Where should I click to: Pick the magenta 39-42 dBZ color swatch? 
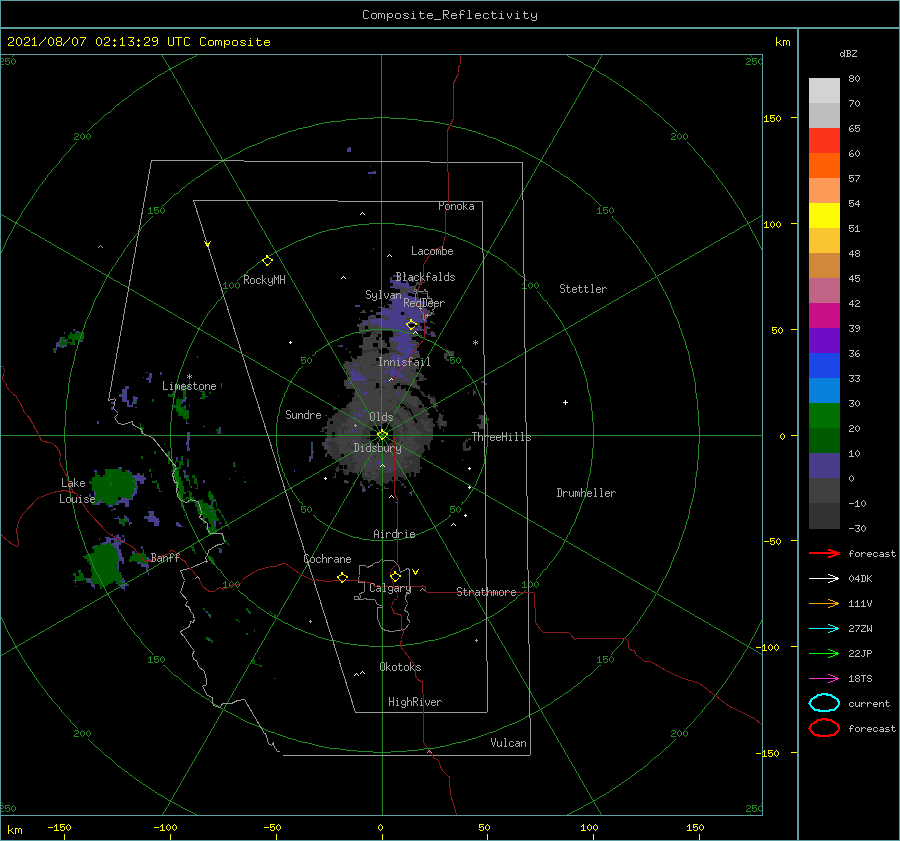click(824, 315)
